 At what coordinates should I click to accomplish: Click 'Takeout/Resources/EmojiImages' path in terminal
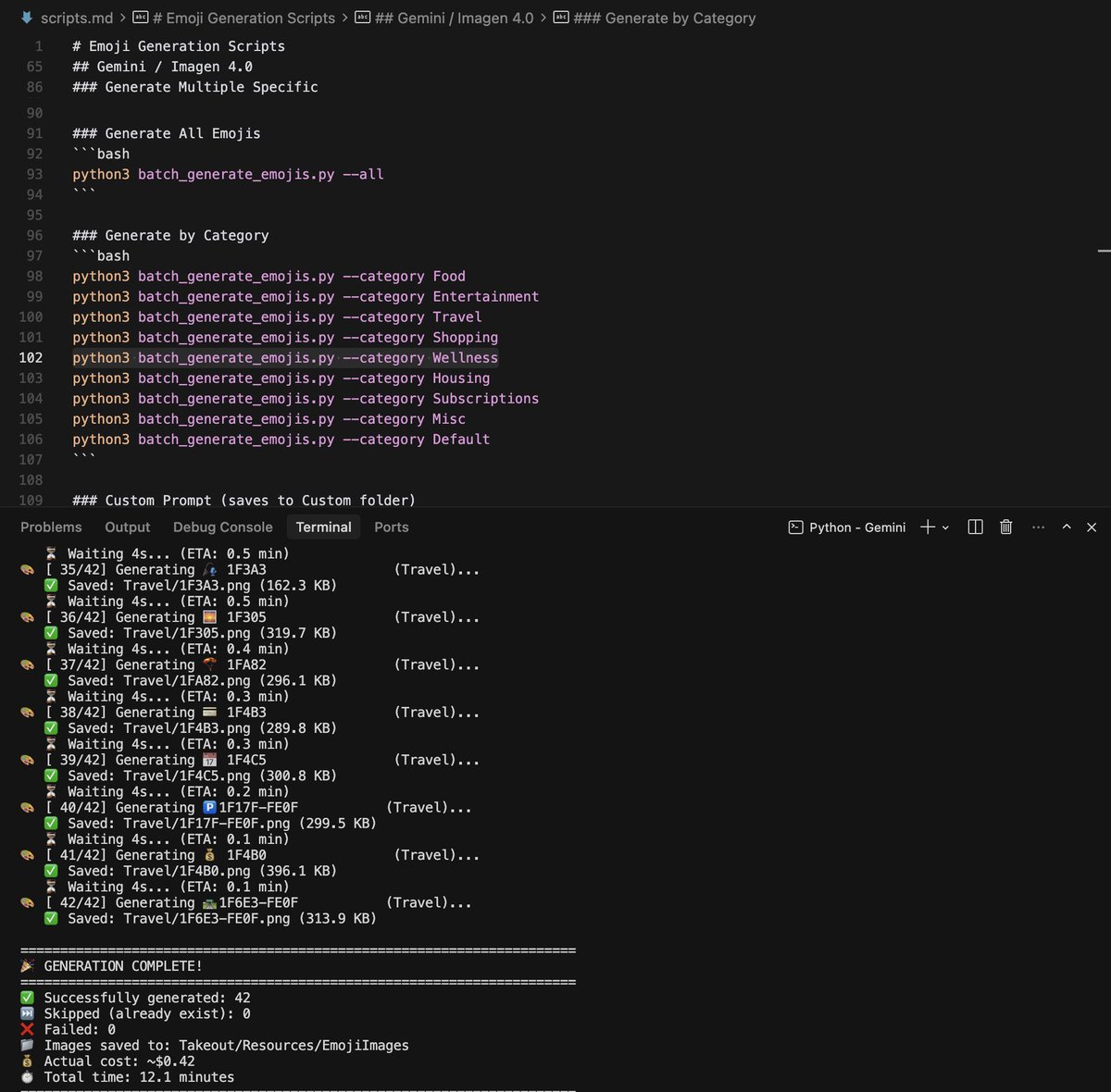point(293,1046)
